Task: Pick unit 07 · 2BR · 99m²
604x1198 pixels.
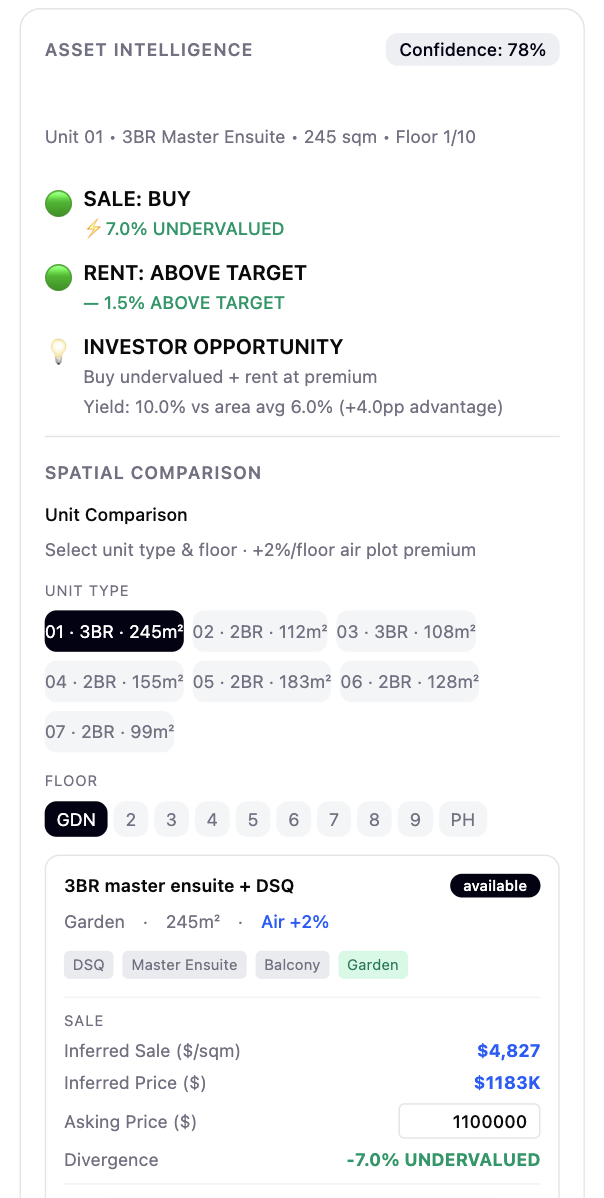Action: point(109,731)
